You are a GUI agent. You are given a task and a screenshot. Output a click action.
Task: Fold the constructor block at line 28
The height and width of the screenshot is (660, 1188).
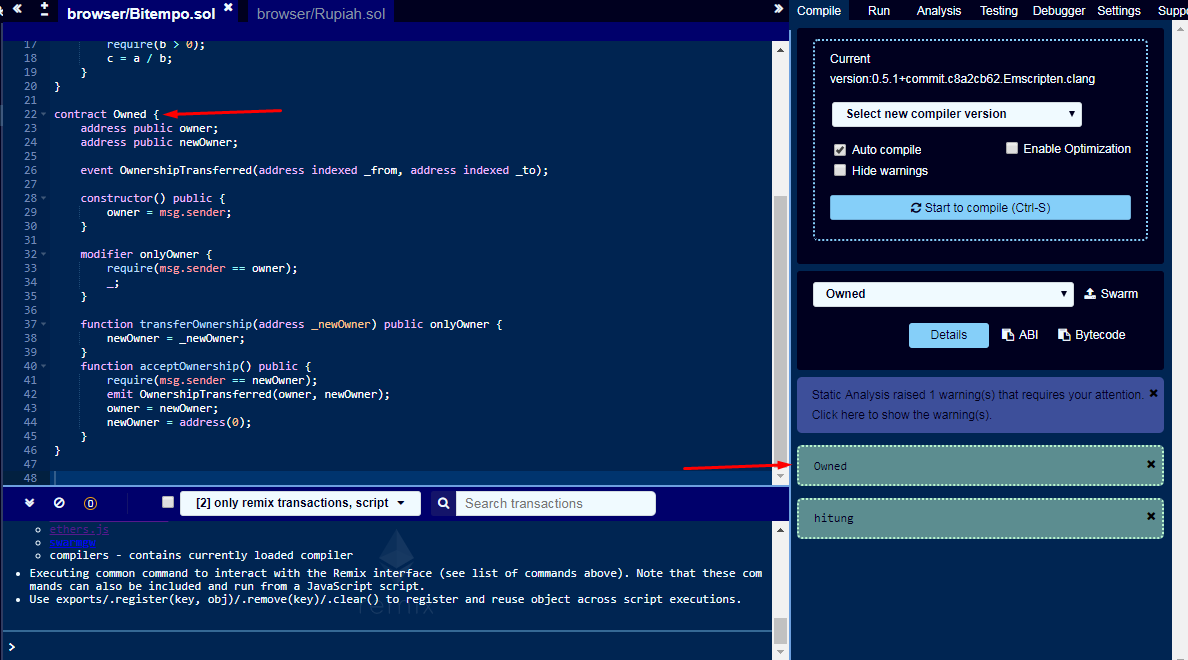coord(43,199)
